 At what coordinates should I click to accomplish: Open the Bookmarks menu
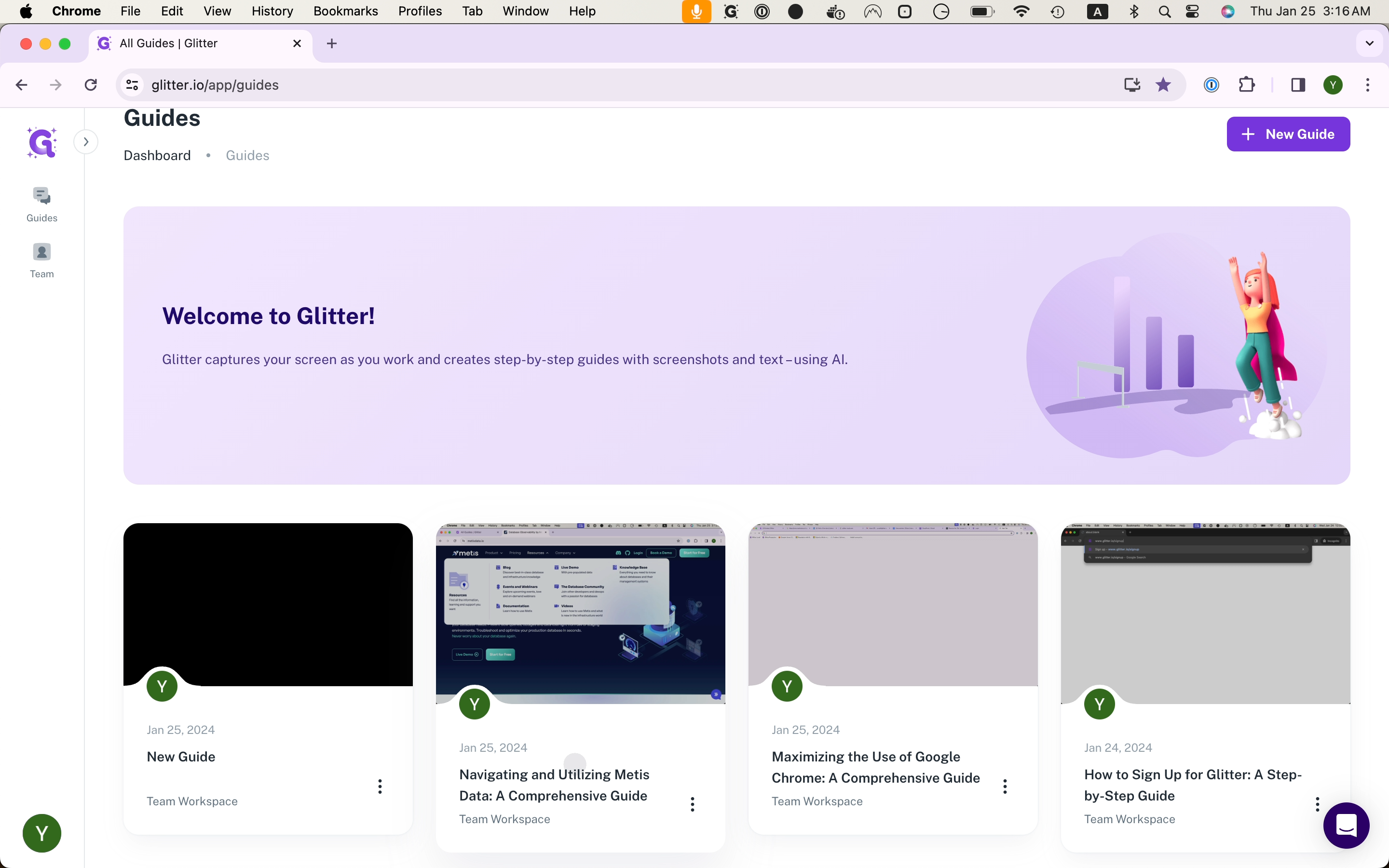click(x=345, y=12)
